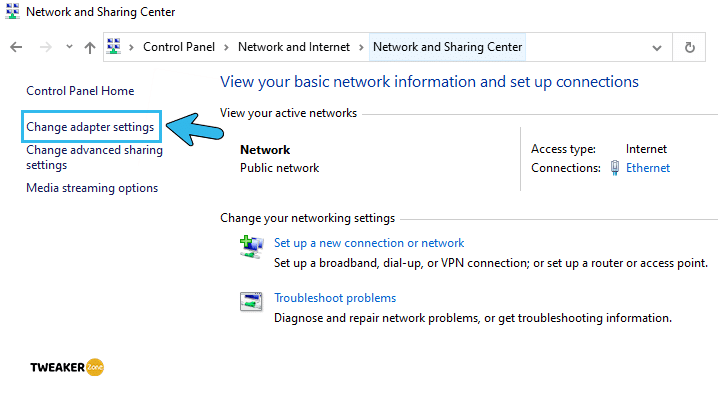Open Control Panel Home link
Viewport: 718px width, 401px height.
tap(80, 91)
